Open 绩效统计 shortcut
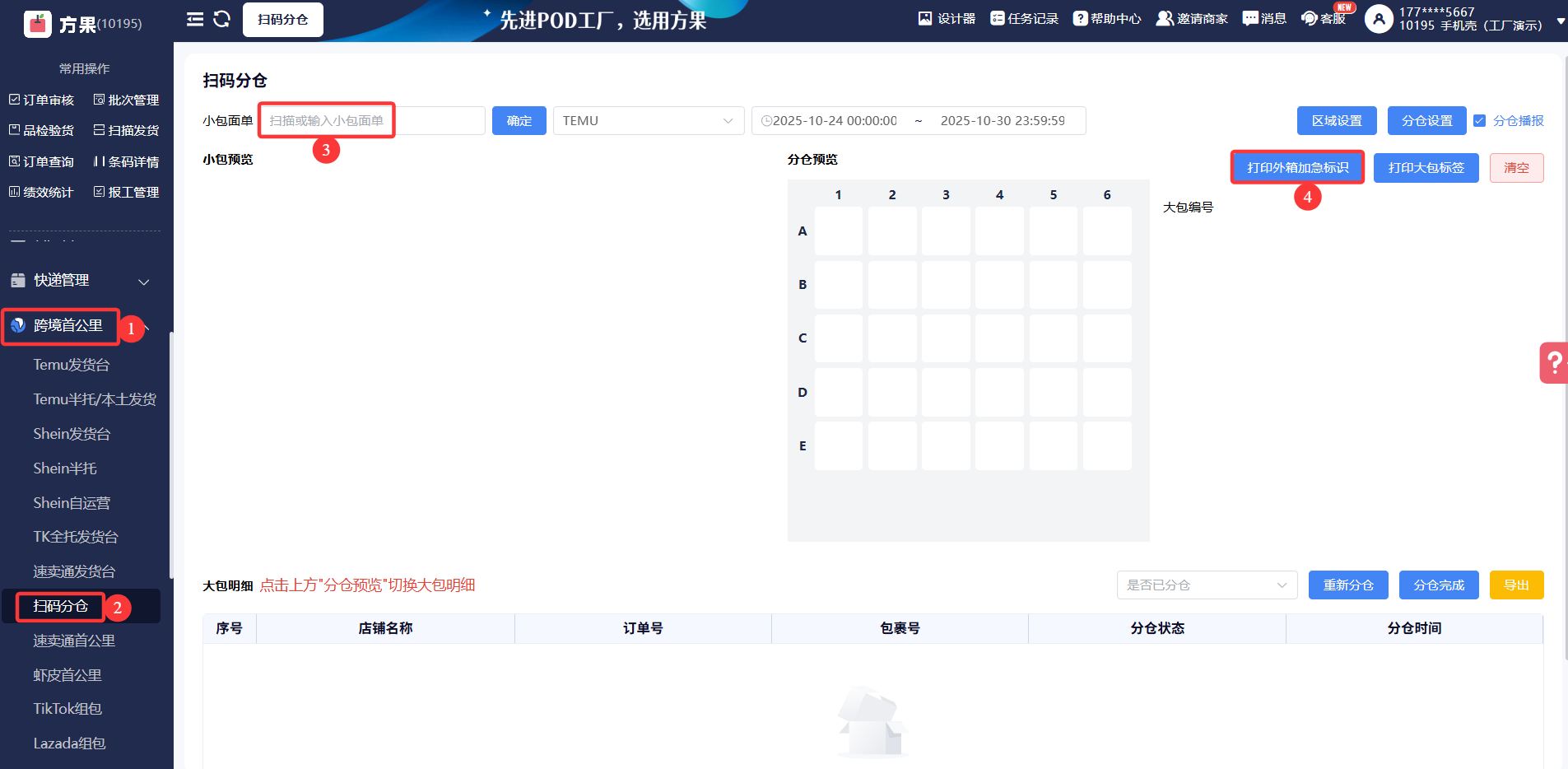The image size is (1568, 769). tap(41, 192)
